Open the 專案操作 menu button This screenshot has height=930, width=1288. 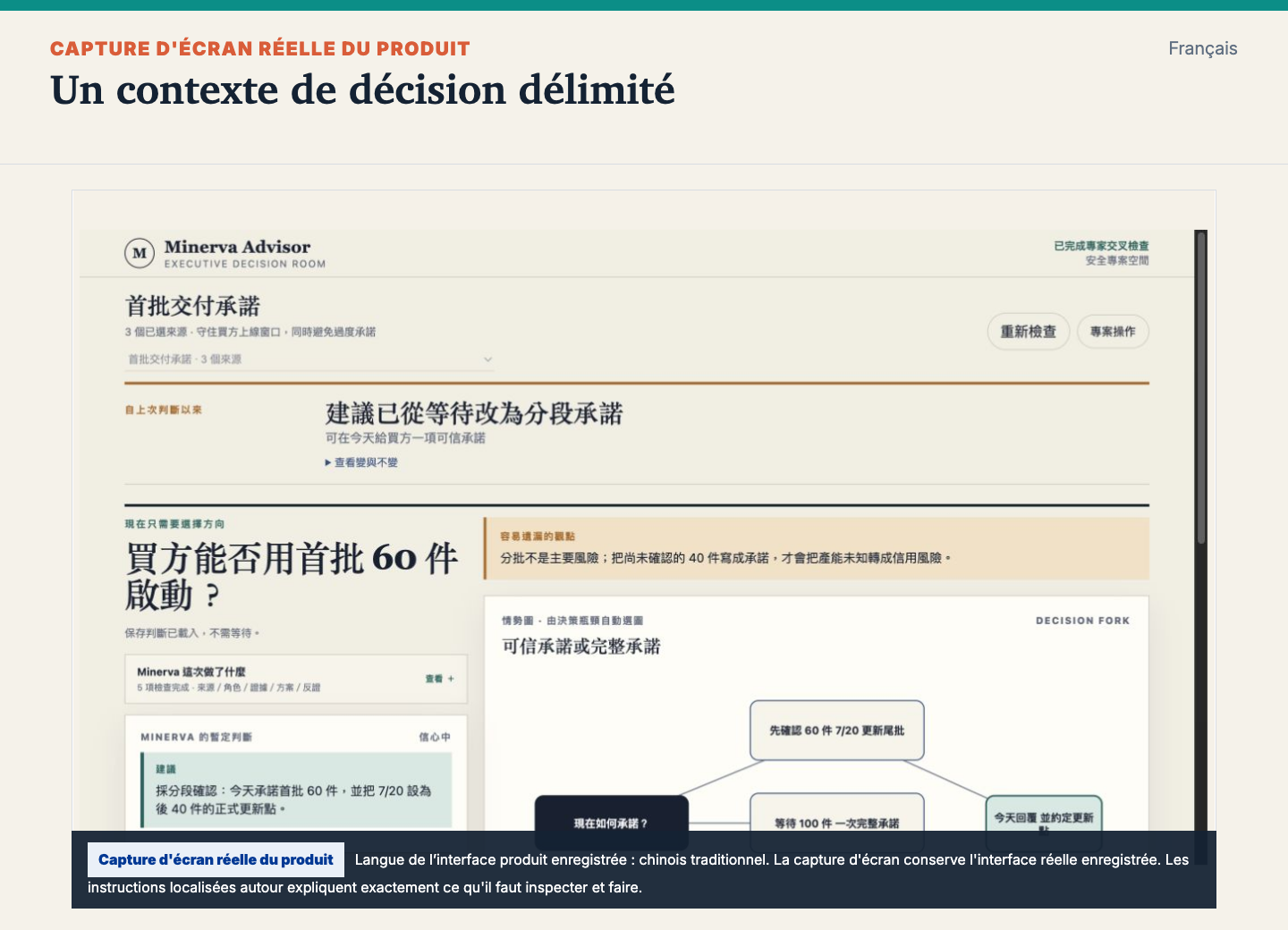(1113, 332)
